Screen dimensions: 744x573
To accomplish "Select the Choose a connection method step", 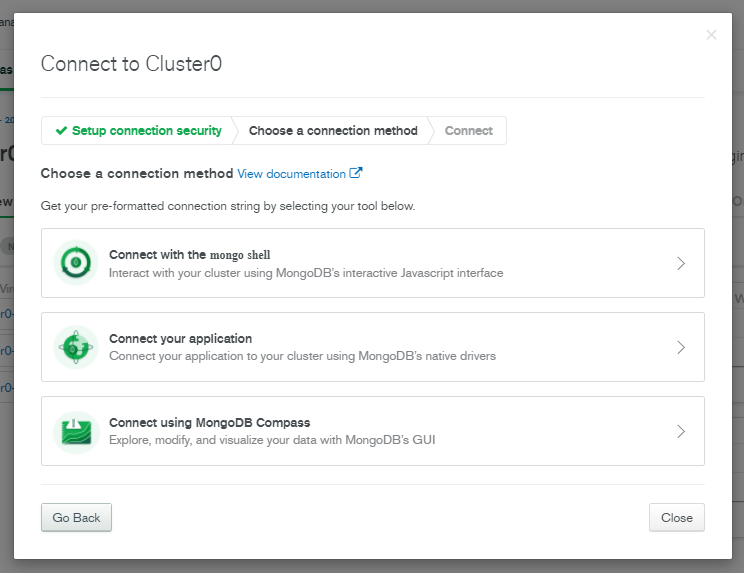I will coord(333,131).
